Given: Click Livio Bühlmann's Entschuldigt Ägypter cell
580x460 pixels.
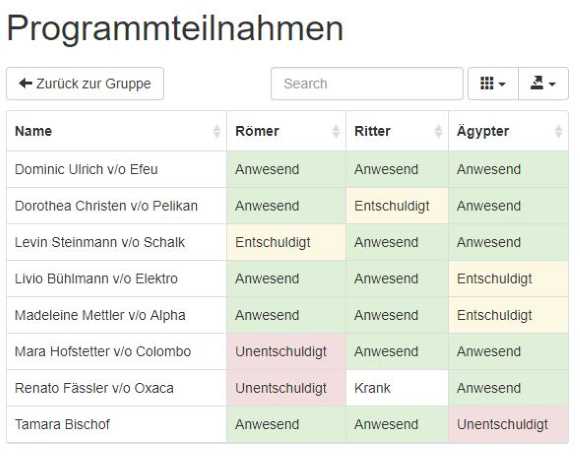Looking at the screenshot, I should (x=509, y=278).
